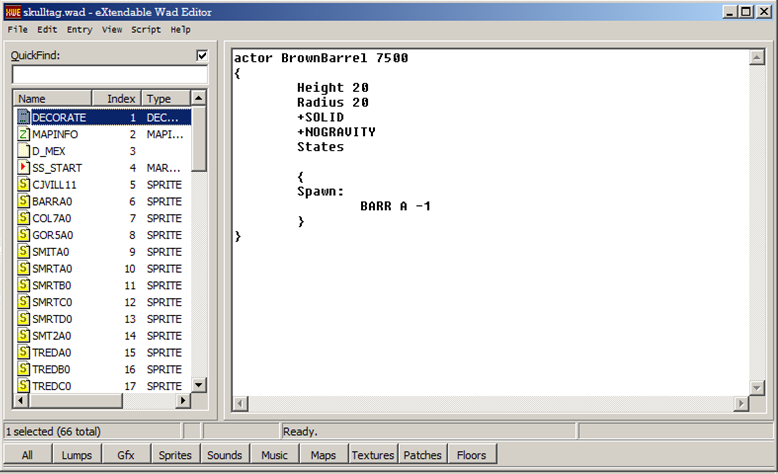The image size is (778, 474).
Task: Click '1 selected (66 total)' status text
Action: pos(53,431)
